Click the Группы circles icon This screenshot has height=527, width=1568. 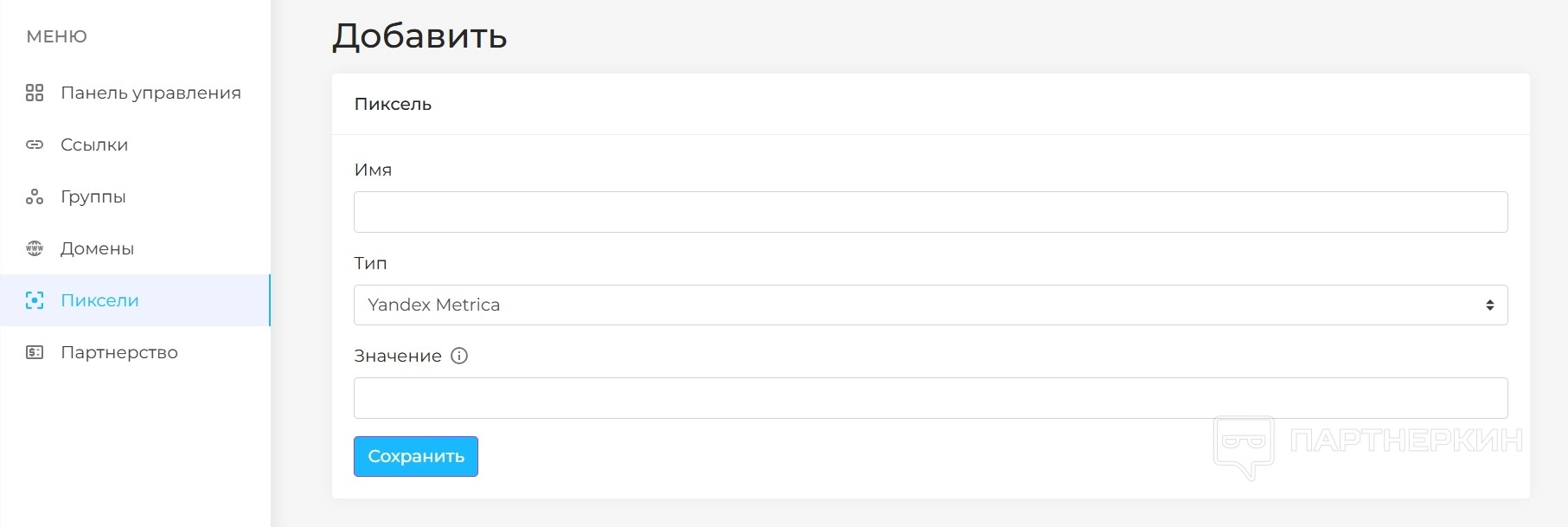[x=35, y=196]
